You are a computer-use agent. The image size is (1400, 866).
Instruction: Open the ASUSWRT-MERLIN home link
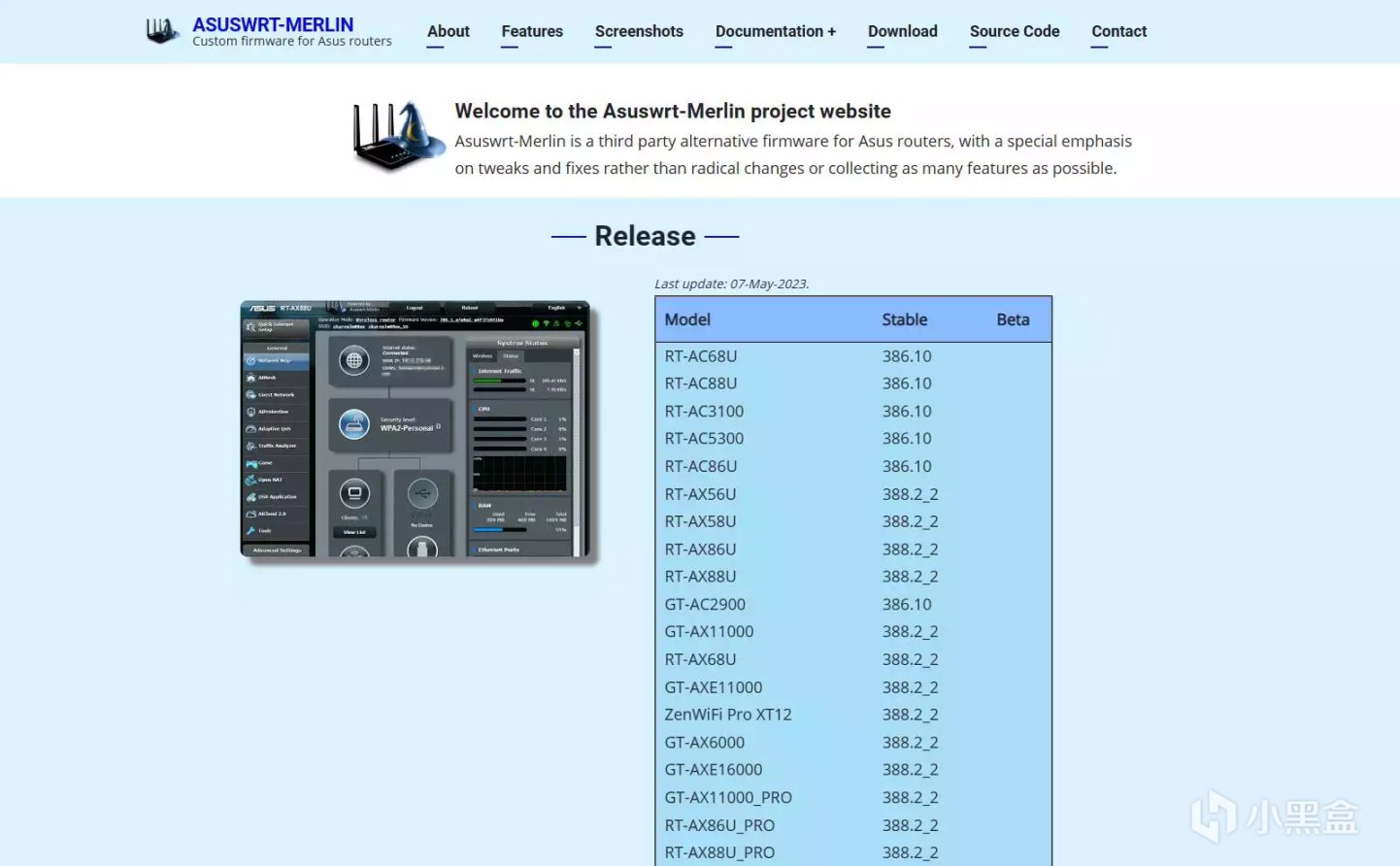[x=273, y=24]
